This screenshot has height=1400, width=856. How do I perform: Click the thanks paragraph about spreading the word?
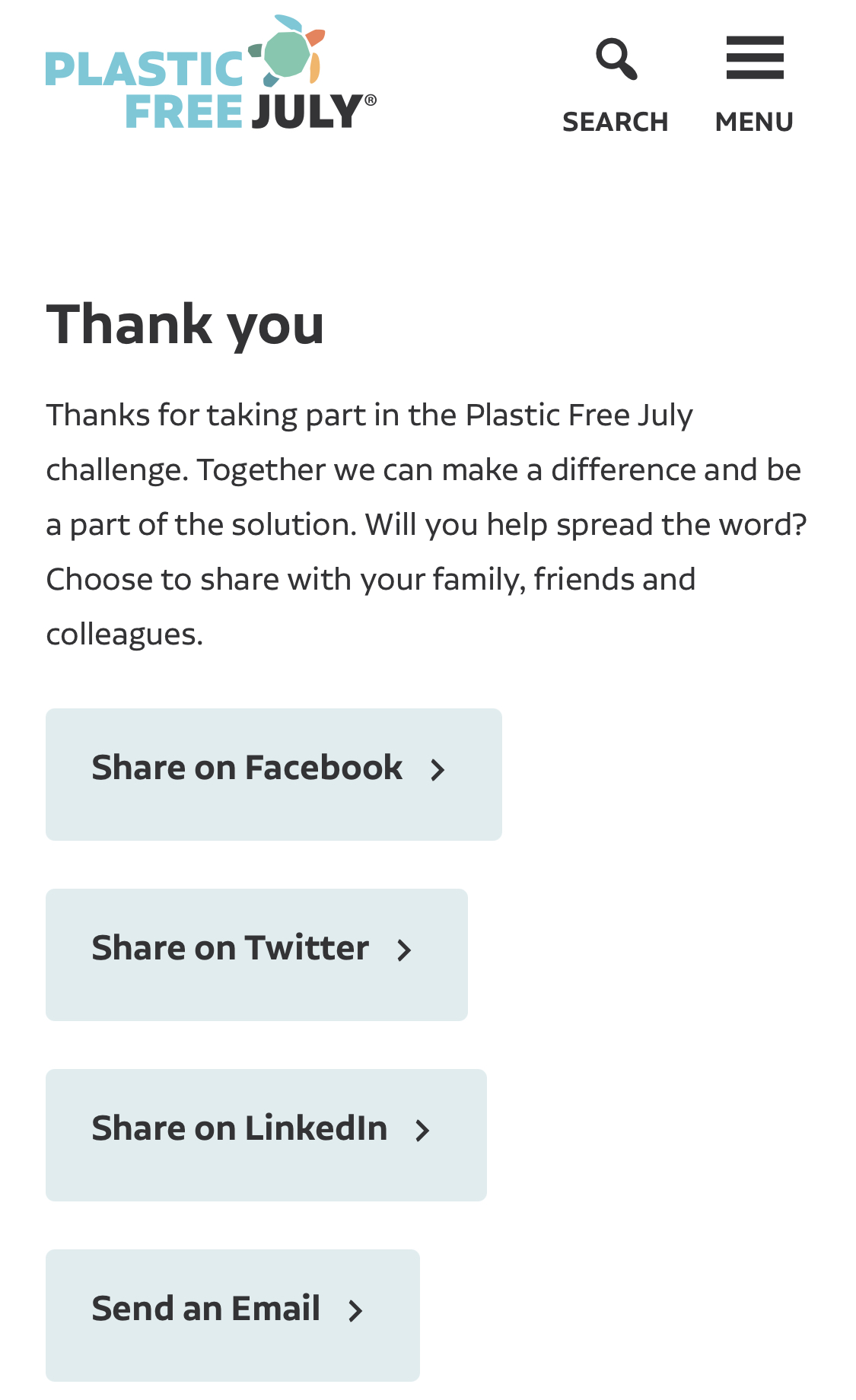click(x=426, y=525)
